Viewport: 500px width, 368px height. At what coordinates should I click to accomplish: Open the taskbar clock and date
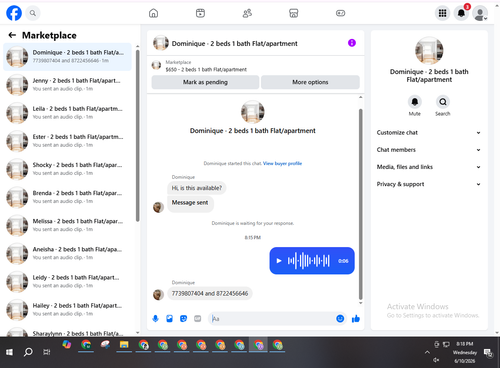(x=465, y=352)
